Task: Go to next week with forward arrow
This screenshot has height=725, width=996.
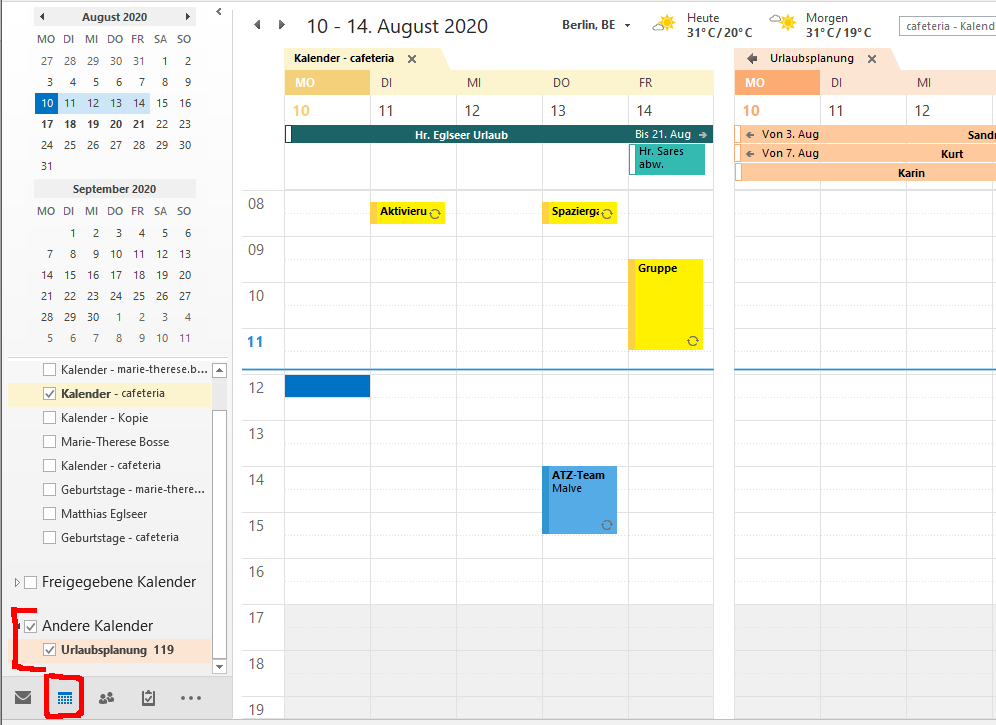Action: [x=282, y=25]
